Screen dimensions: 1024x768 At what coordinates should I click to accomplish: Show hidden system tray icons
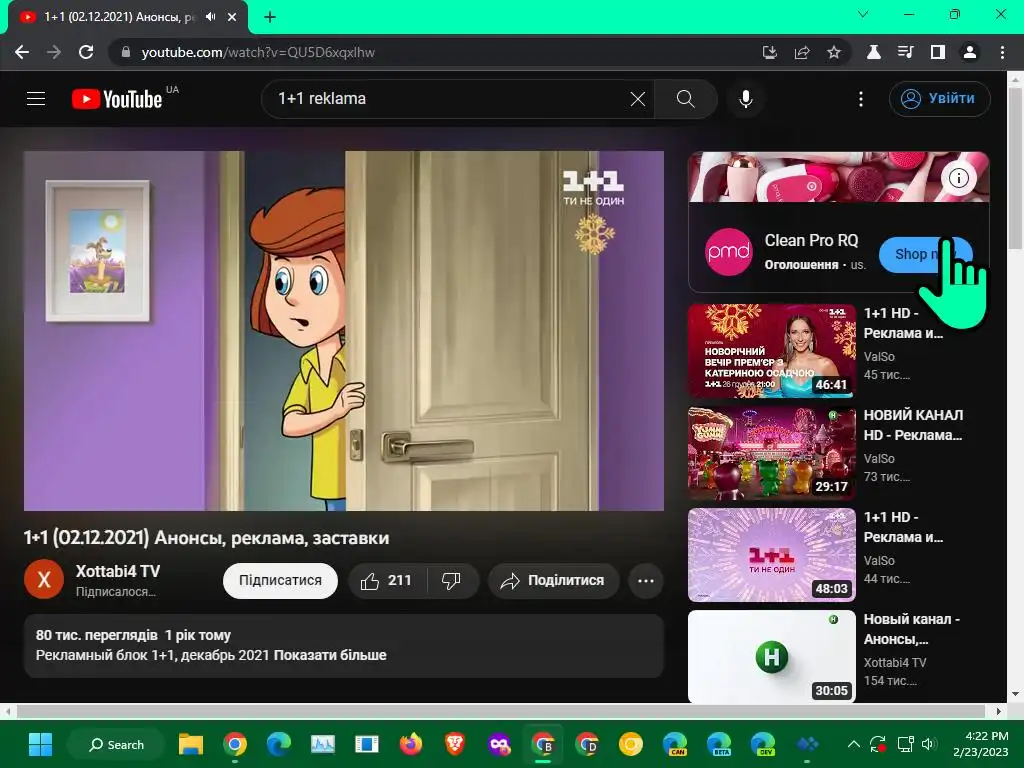tap(854, 744)
